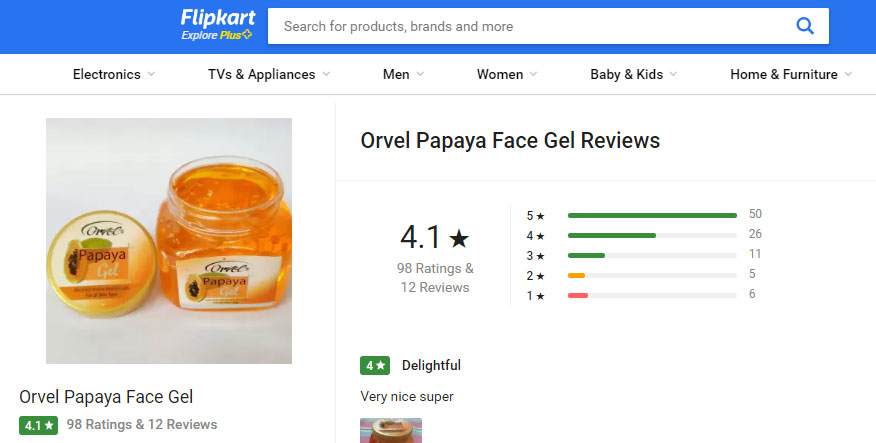Focus the Search for products input field
876x443 pixels.
(531, 26)
